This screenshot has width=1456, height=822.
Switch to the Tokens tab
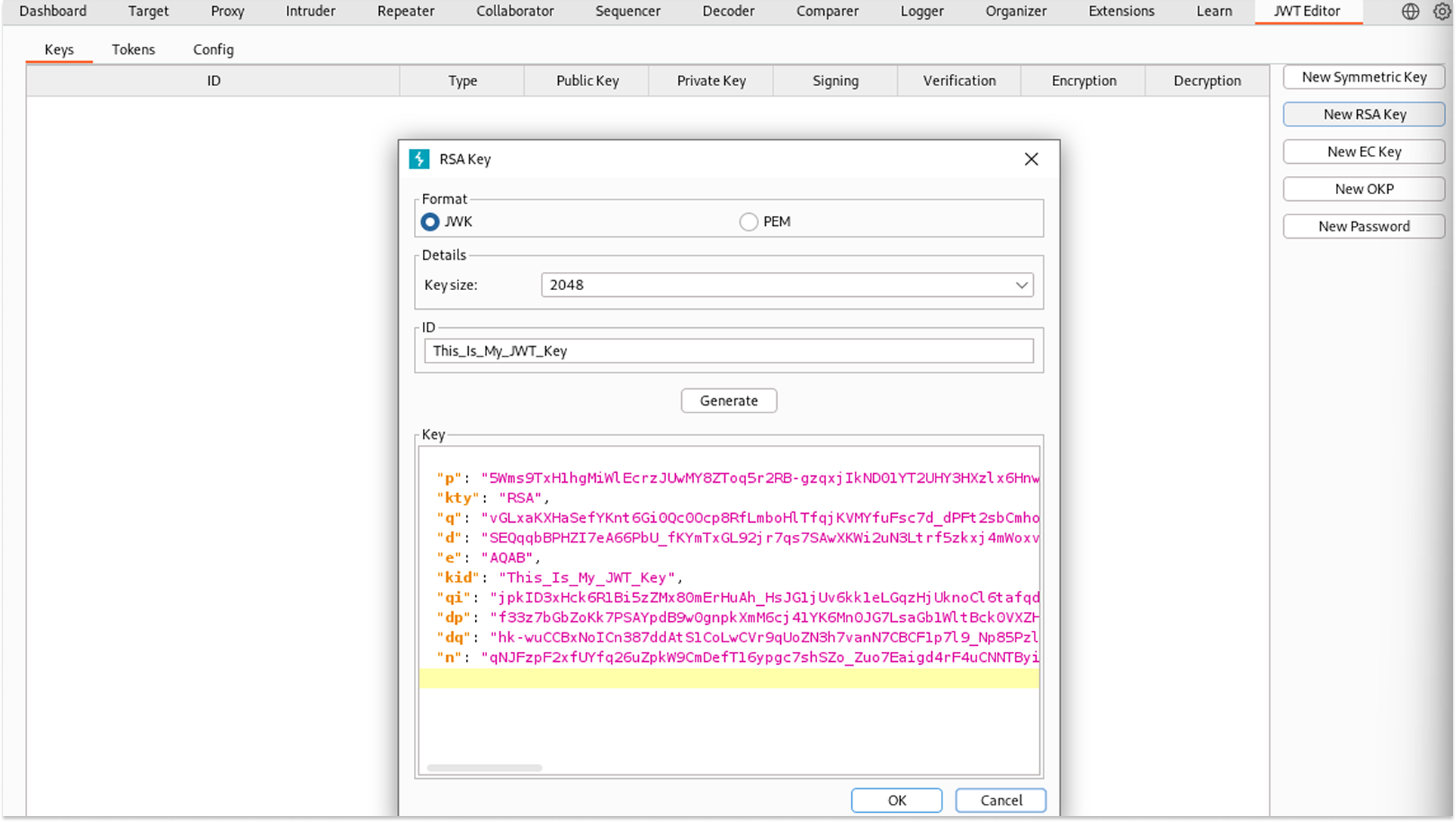point(133,49)
